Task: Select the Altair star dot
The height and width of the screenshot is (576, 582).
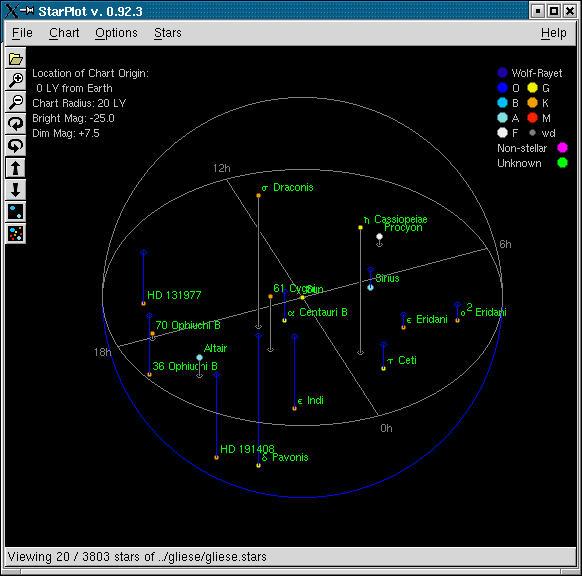Action: 199,357
